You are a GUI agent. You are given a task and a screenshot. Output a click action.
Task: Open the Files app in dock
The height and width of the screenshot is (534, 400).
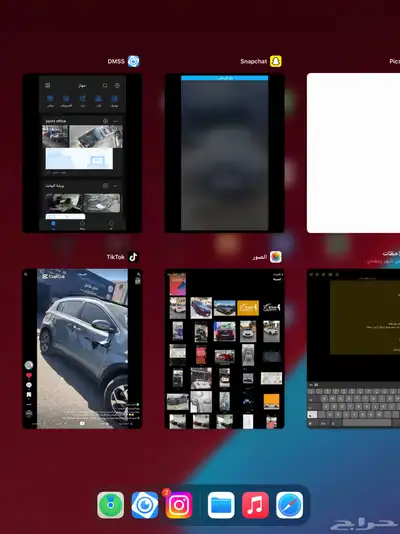[x=221, y=505]
